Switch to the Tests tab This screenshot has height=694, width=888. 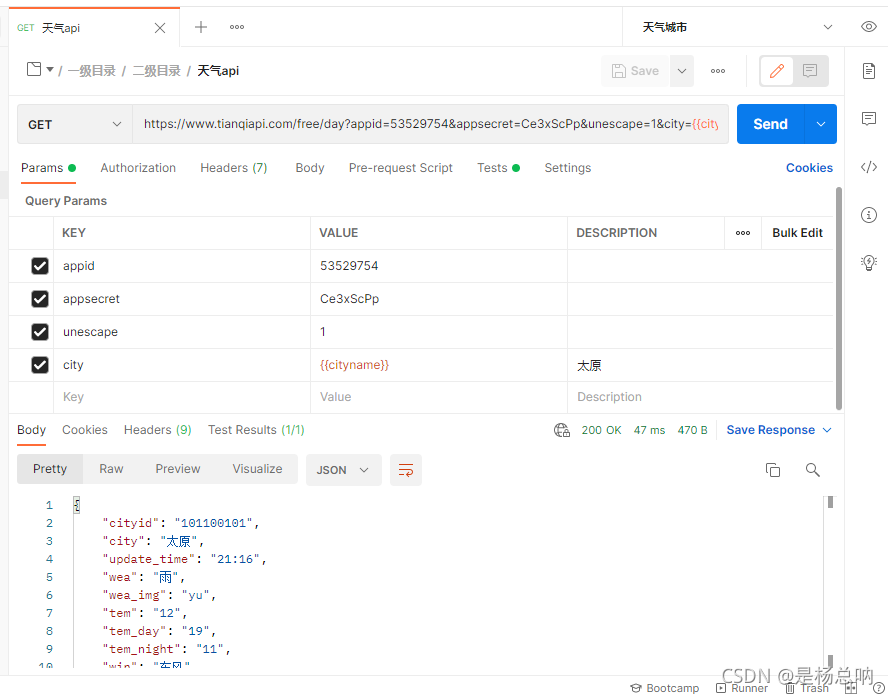tap(498, 168)
